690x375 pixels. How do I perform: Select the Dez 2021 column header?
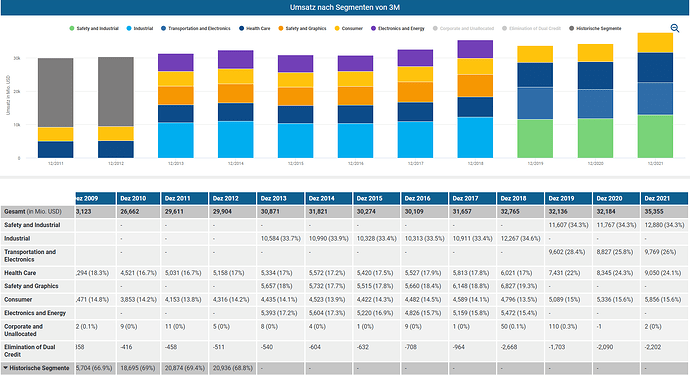pos(664,198)
